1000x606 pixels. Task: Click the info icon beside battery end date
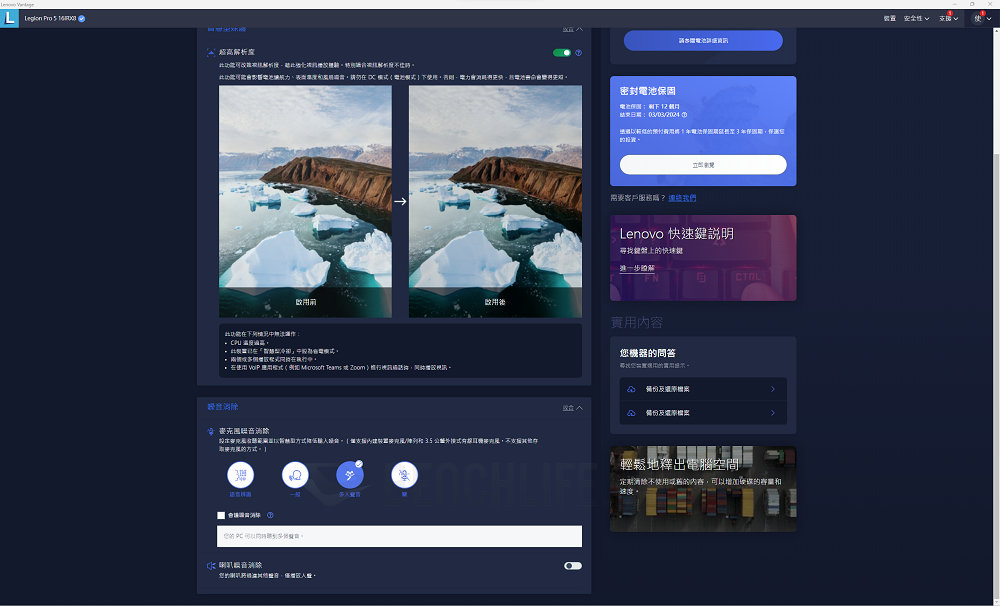pos(684,115)
